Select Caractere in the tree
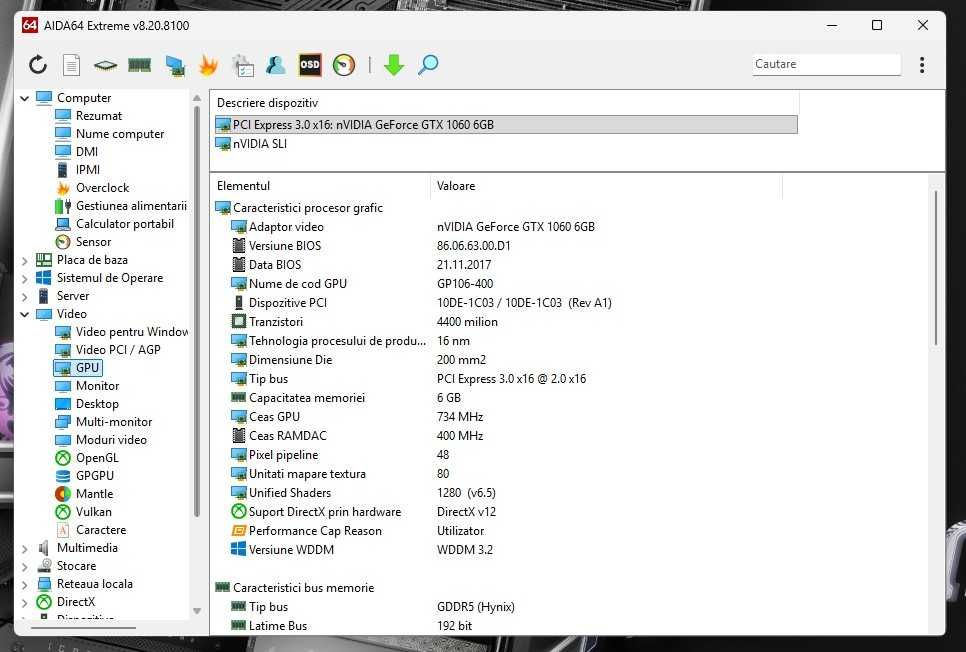The height and width of the screenshot is (652, 966). 100,529
